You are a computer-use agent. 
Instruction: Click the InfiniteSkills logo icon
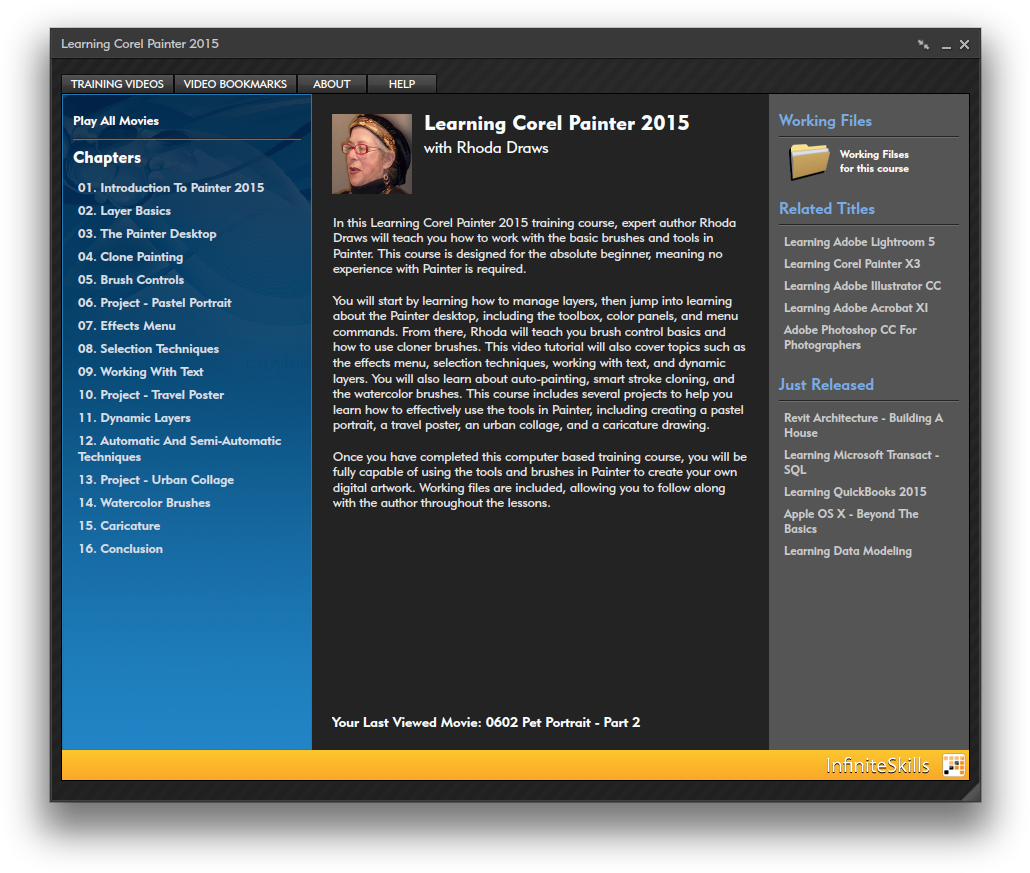point(954,766)
